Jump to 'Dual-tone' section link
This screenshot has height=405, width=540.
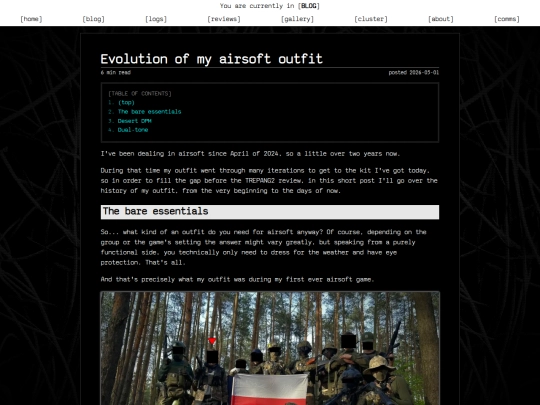coord(133,130)
